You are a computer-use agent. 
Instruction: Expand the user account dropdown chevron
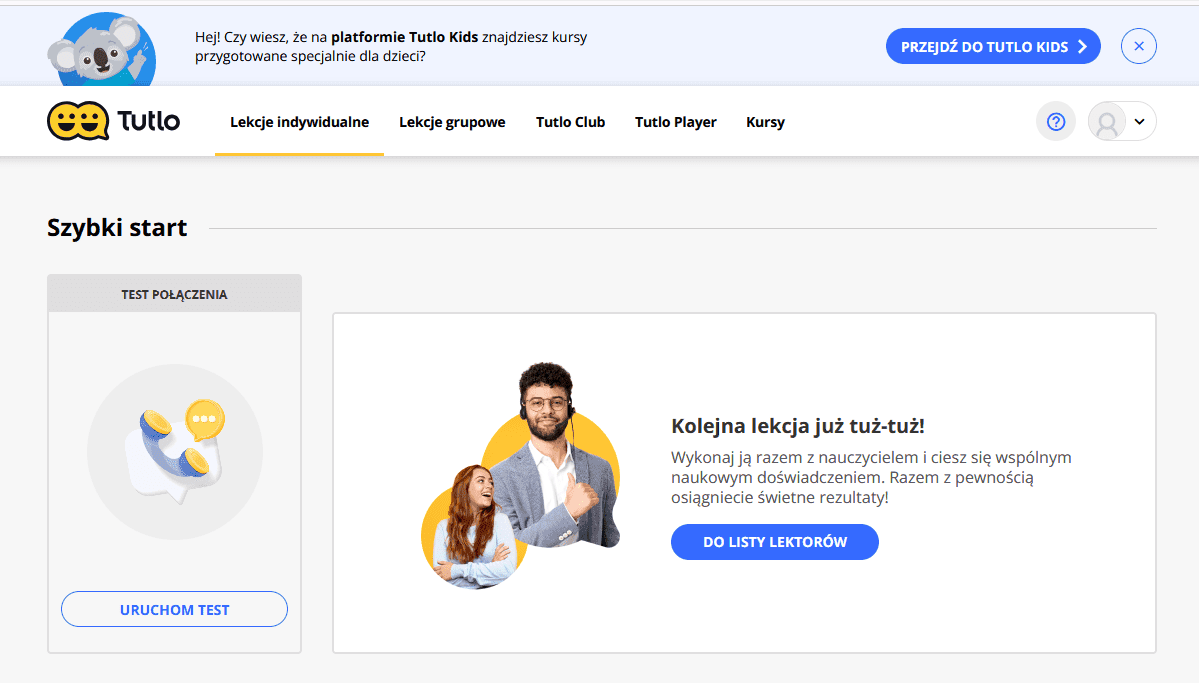[1139, 122]
